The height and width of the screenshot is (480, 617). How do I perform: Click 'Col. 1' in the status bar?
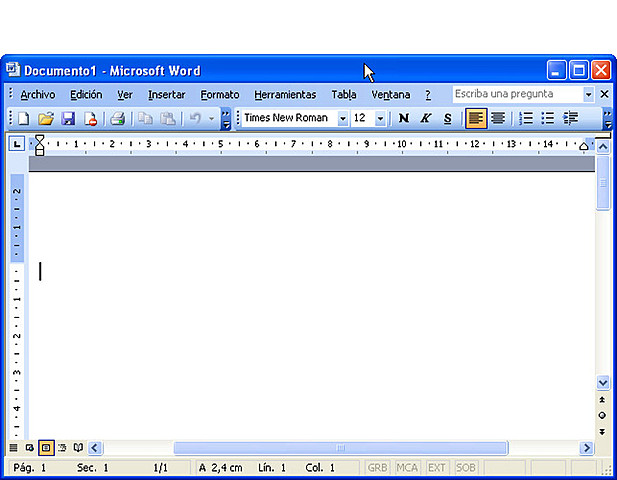coord(320,468)
